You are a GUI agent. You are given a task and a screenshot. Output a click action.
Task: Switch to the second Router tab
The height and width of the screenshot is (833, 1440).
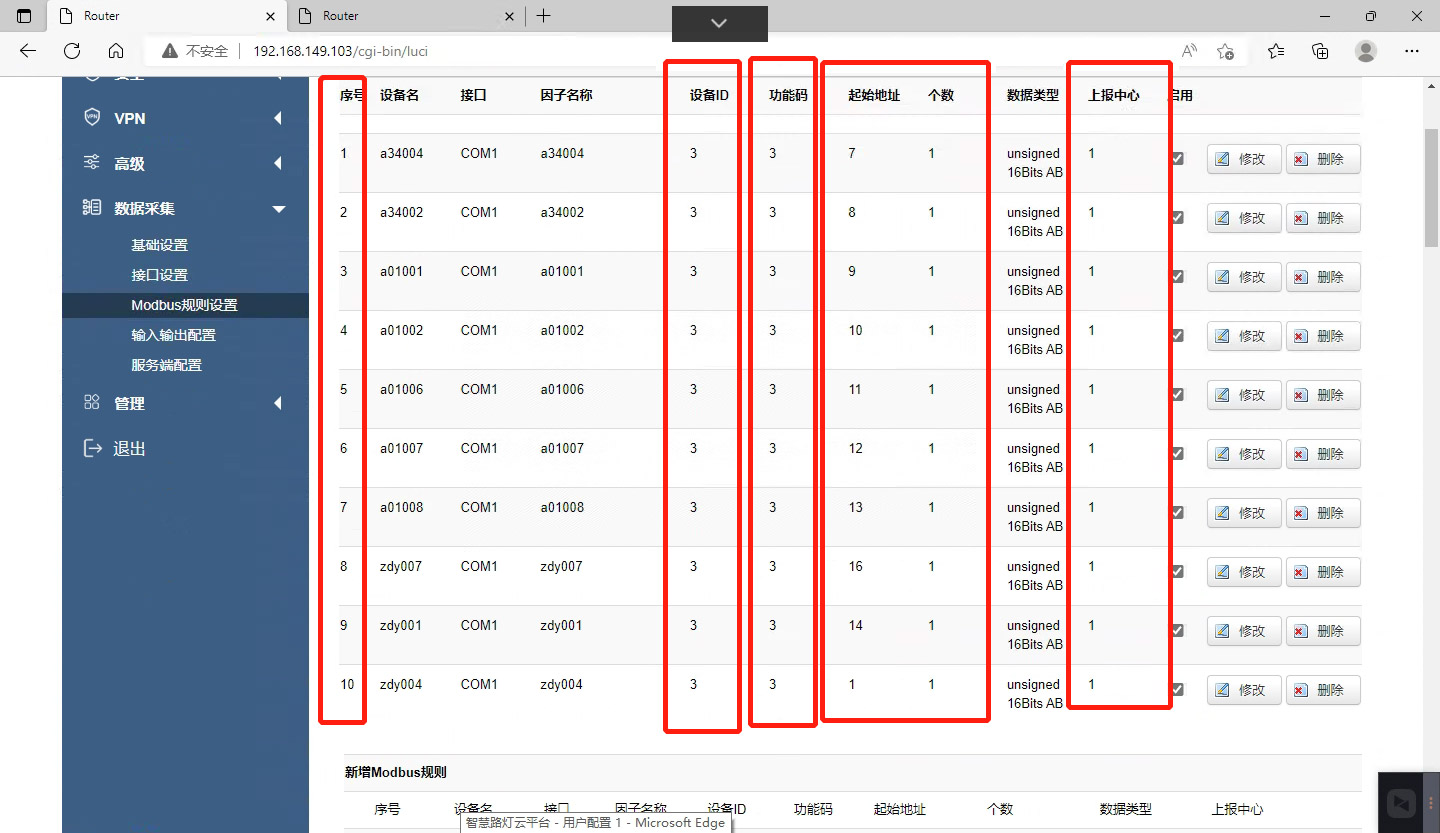404,16
